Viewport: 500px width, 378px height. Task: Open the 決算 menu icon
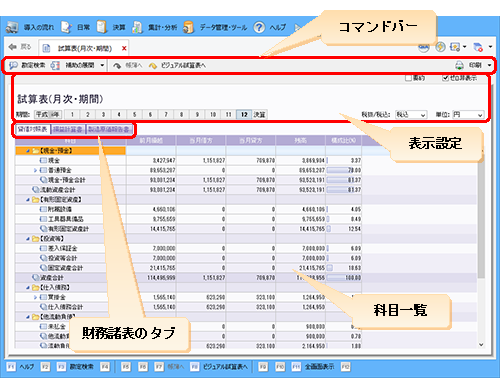pos(102,27)
